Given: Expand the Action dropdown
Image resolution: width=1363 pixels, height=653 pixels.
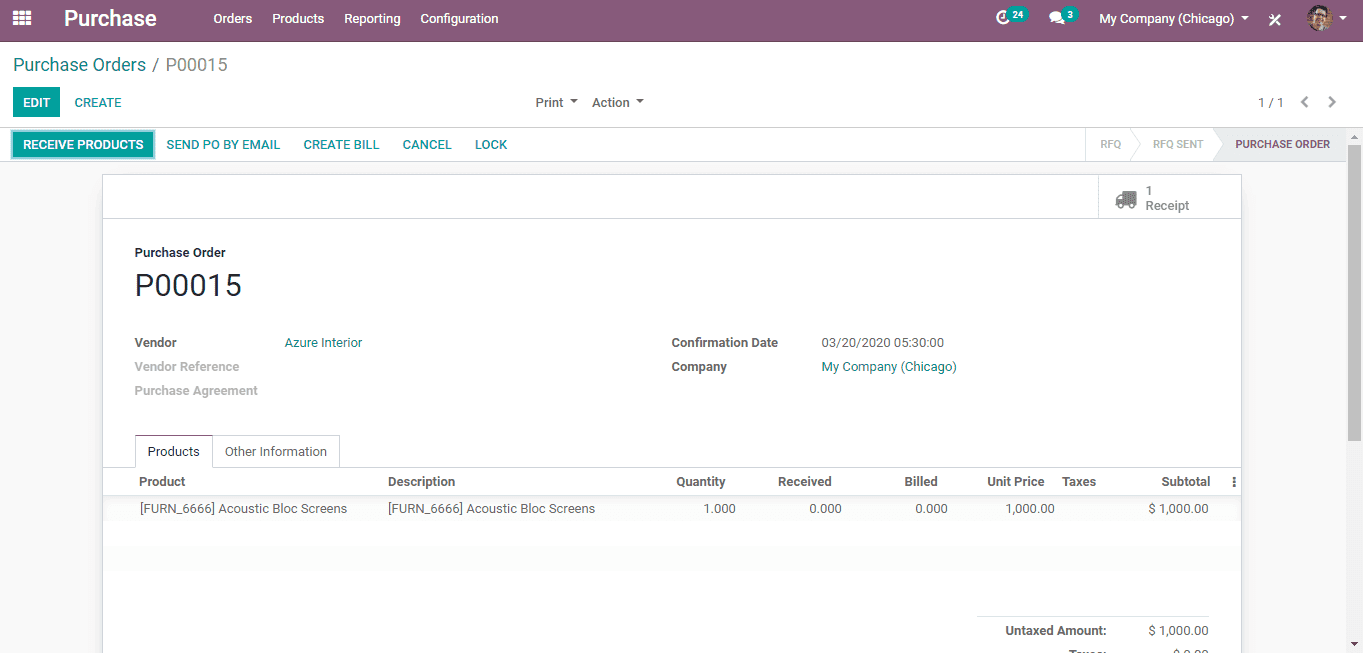Looking at the screenshot, I should pyautogui.click(x=618, y=102).
